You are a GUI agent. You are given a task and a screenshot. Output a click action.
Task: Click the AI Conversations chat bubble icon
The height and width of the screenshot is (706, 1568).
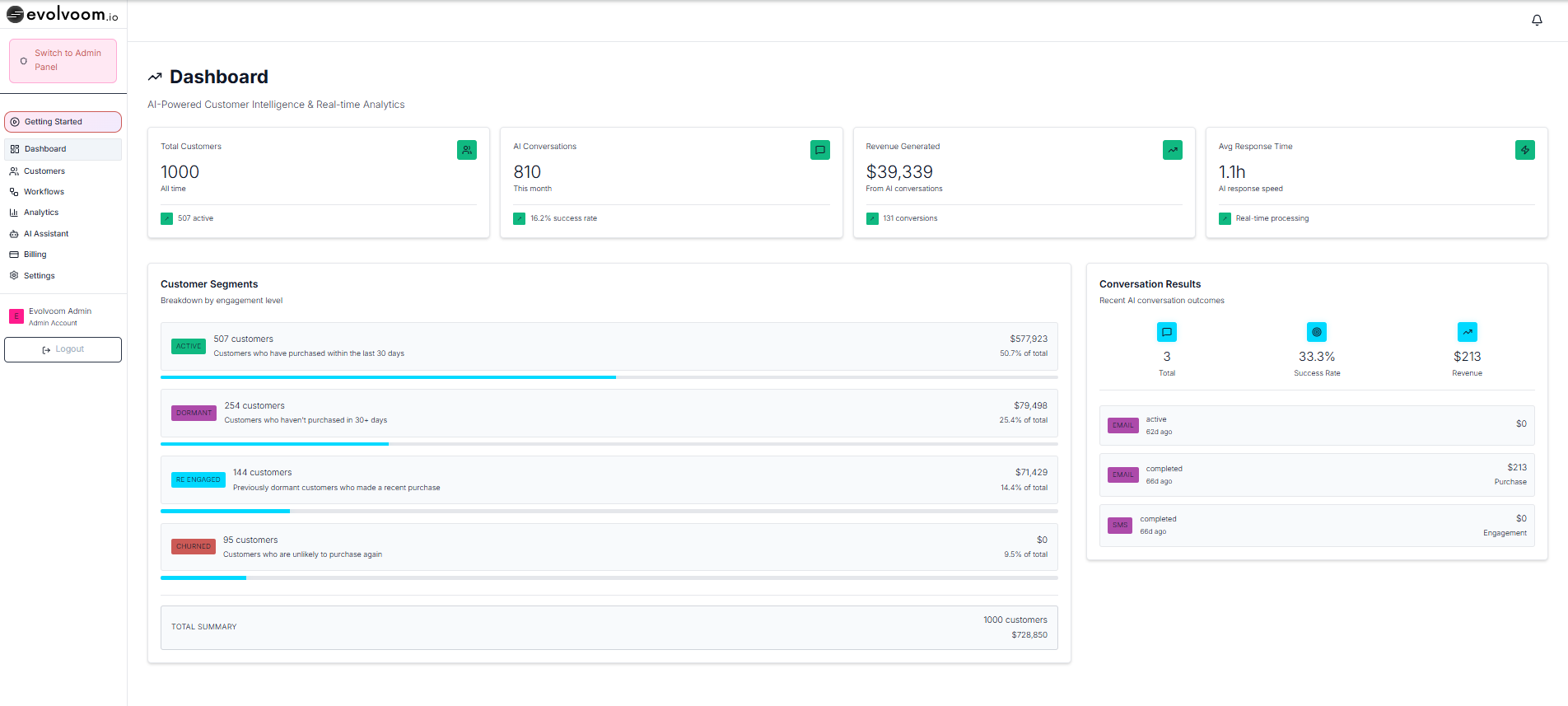click(819, 150)
